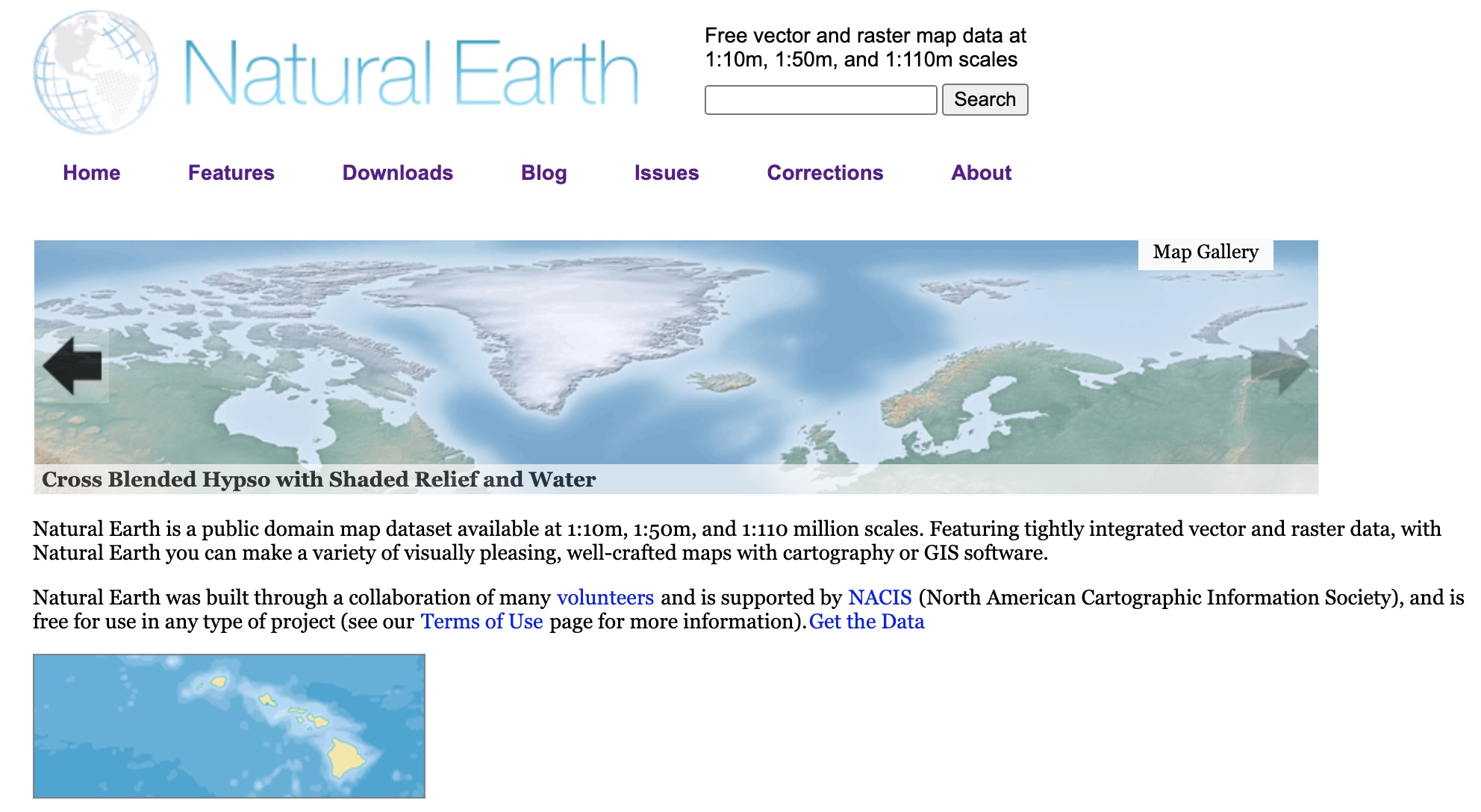Visit the Blog page

[x=544, y=173]
